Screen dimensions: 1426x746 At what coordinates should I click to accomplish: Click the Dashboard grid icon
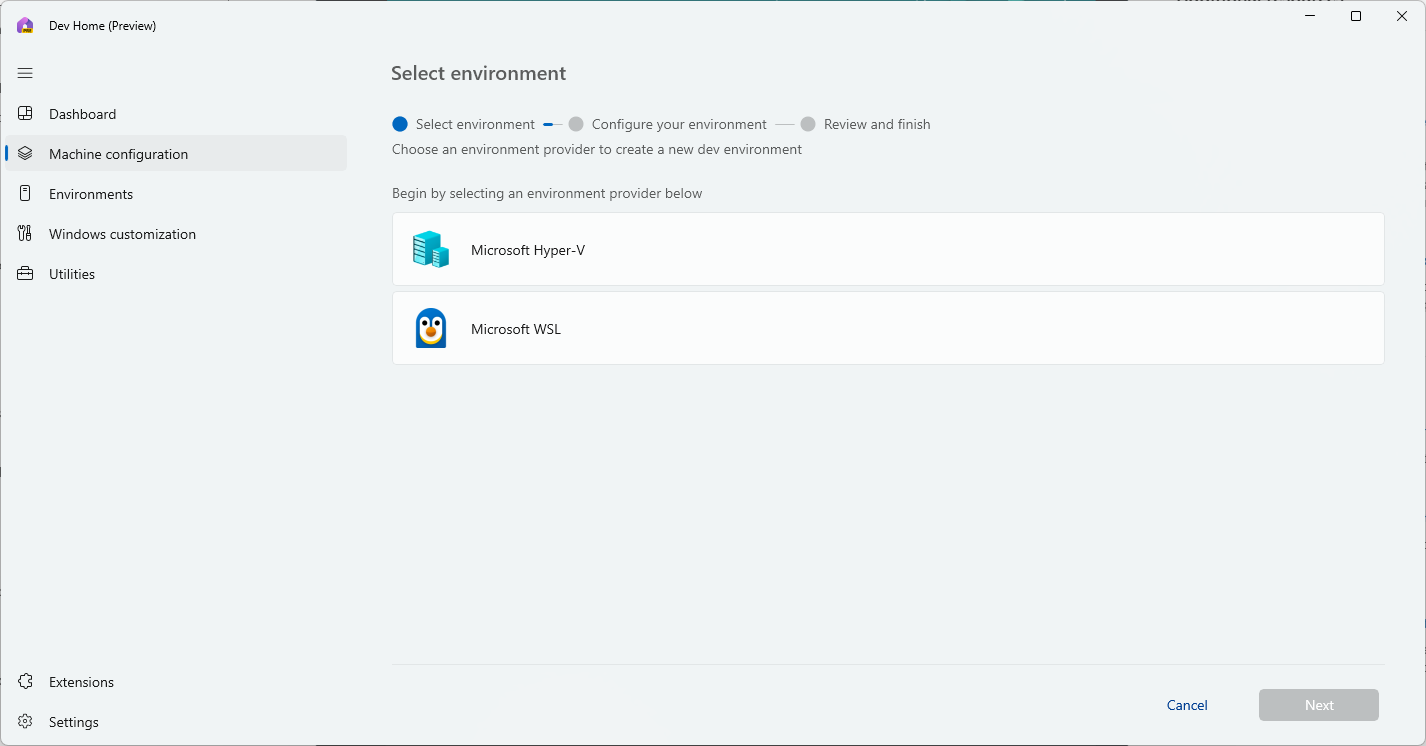point(25,114)
